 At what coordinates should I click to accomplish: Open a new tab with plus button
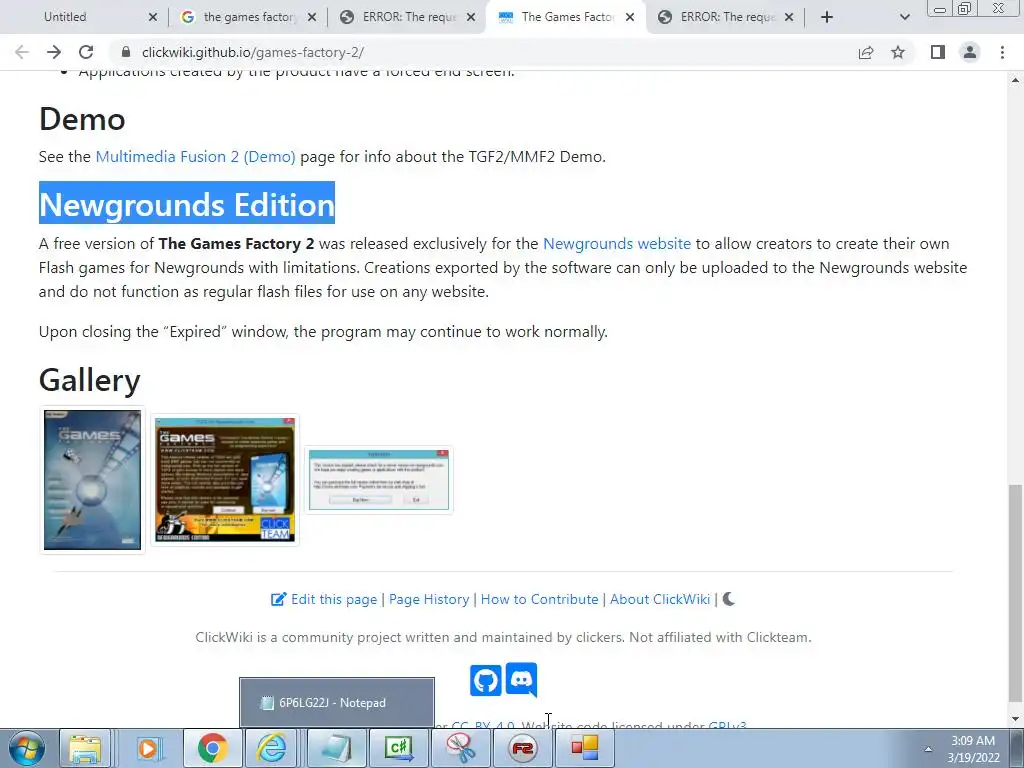(x=827, y=17)
